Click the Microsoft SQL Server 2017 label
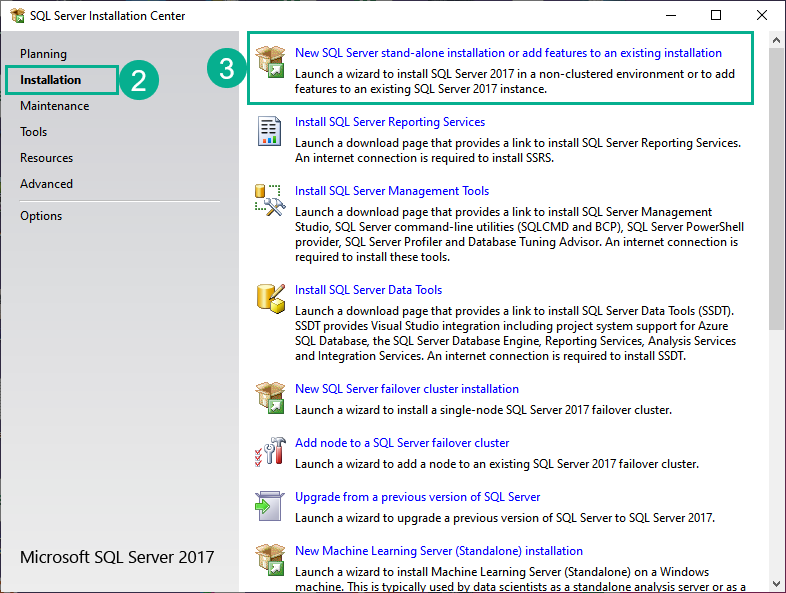786x593 pixels. 117,557
